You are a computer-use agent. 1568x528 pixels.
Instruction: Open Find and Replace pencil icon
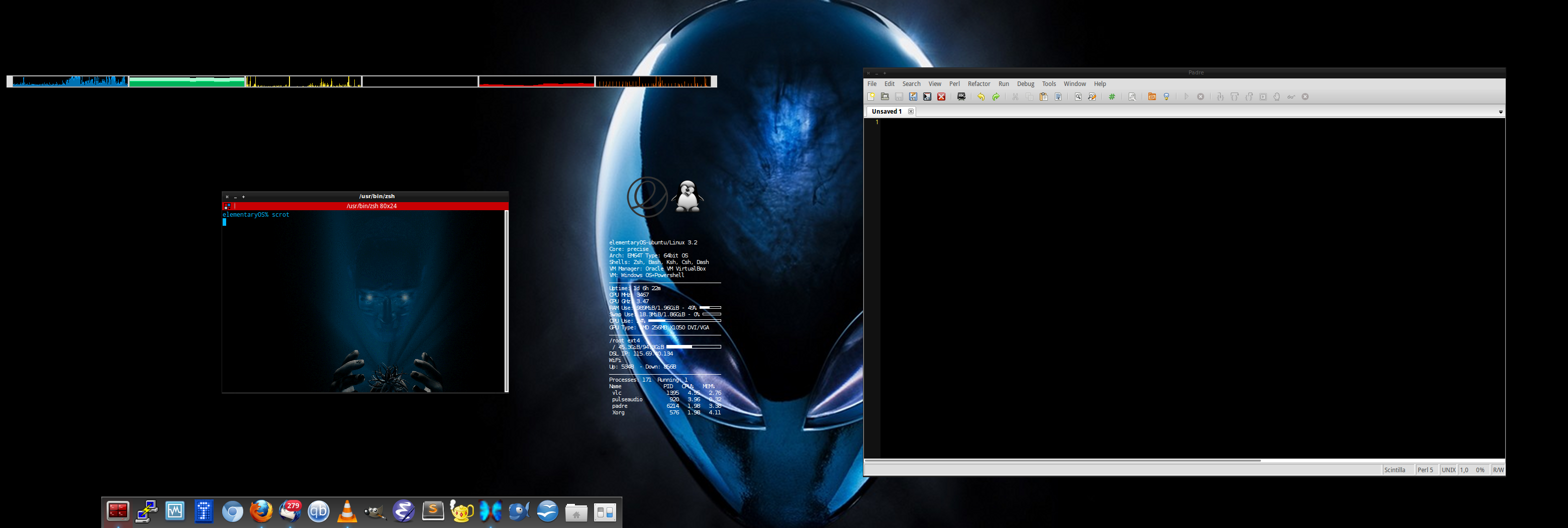[x=1092, y=97]
